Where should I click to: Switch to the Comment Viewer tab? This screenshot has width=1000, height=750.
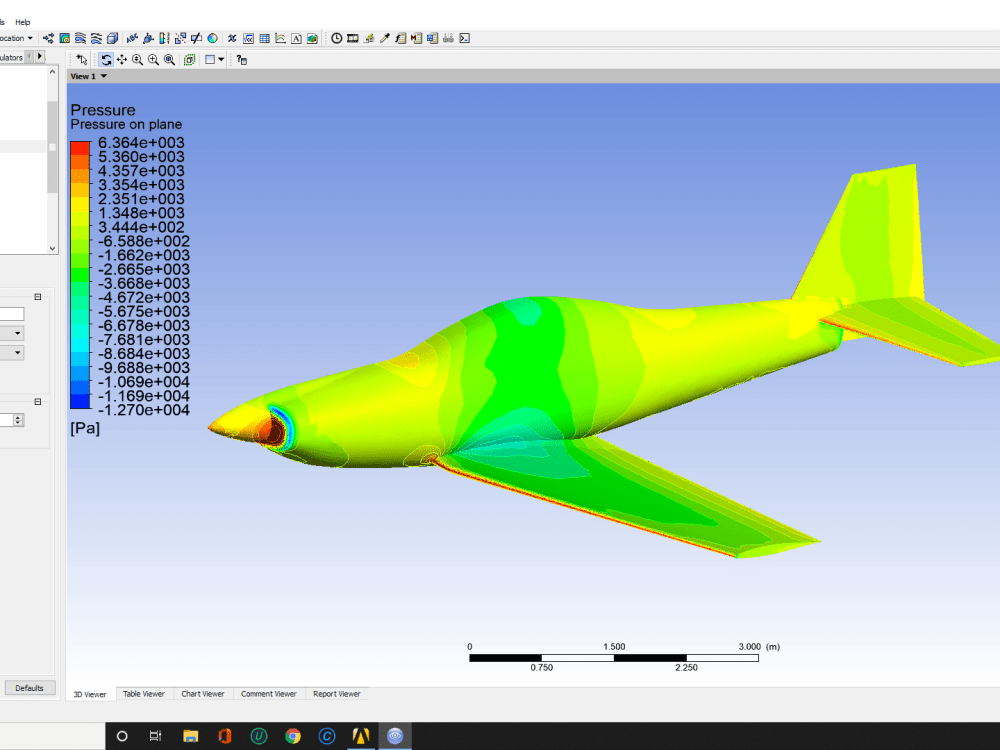coord(268,694)
